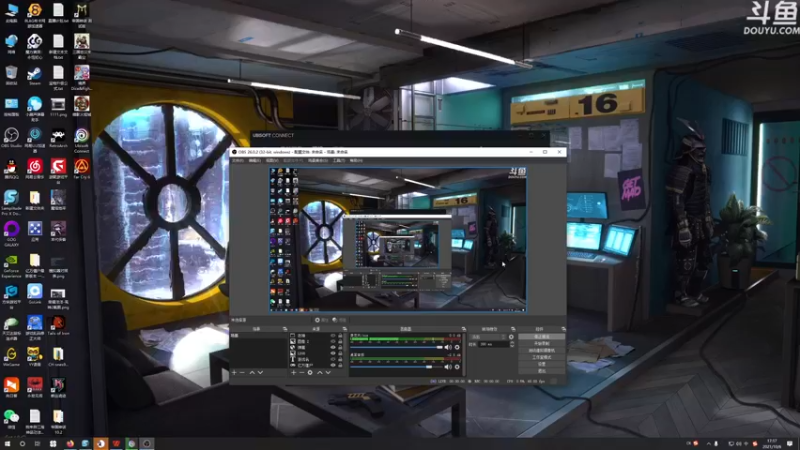Open the 视图 menu in OBS
Image resolution: width=800 pixels, height=450 pixels.
[272, 160]
